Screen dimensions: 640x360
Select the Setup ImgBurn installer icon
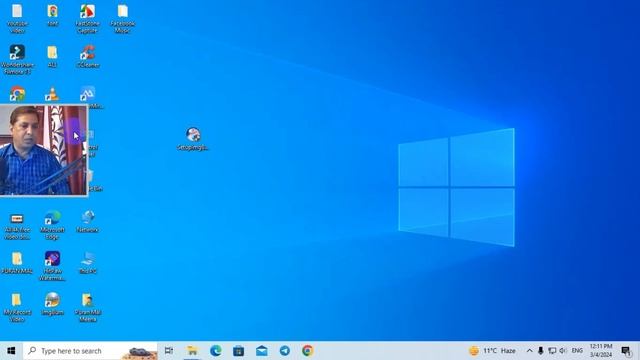click(193, 139)
